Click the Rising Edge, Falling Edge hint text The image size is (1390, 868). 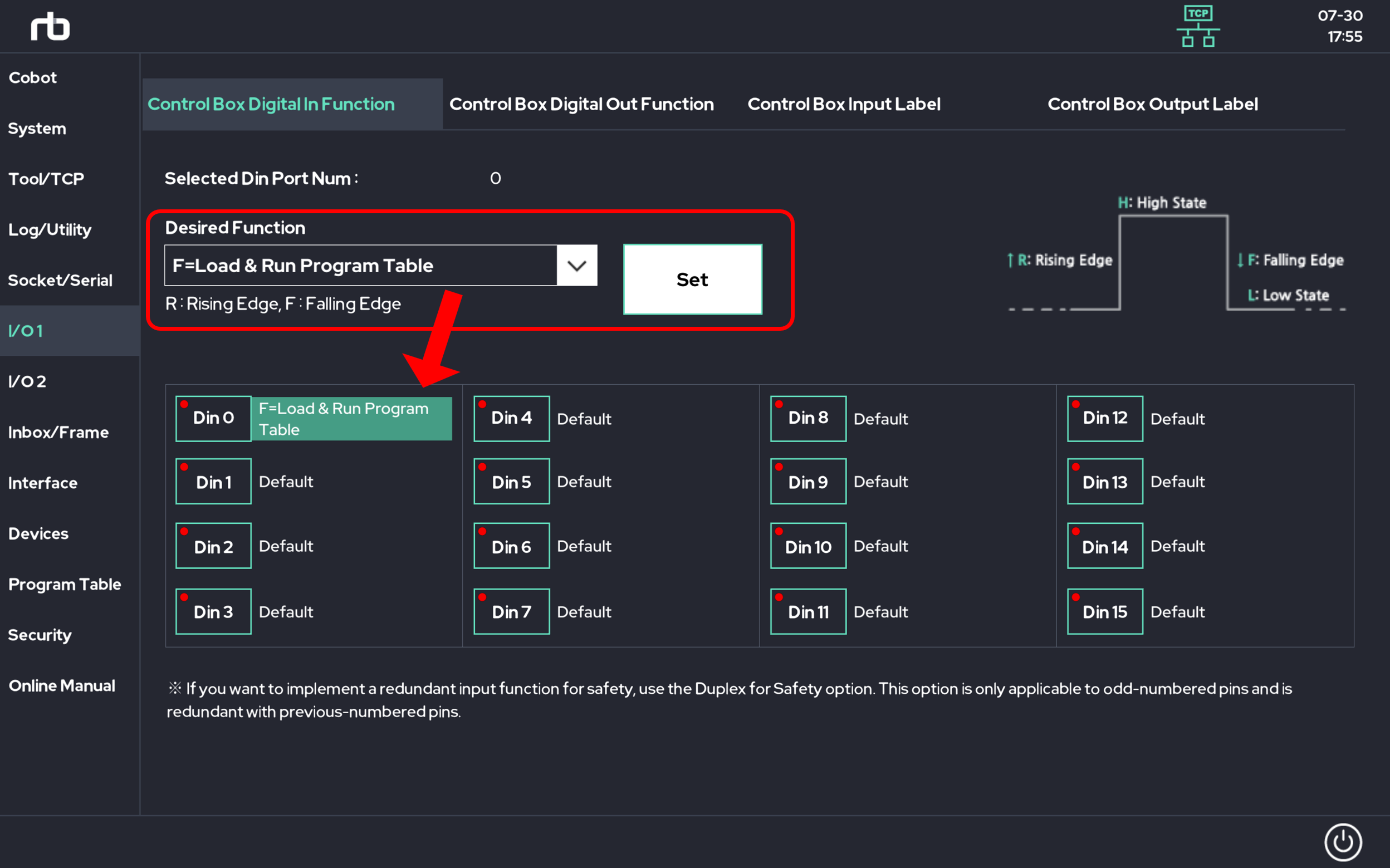point(283,303)
